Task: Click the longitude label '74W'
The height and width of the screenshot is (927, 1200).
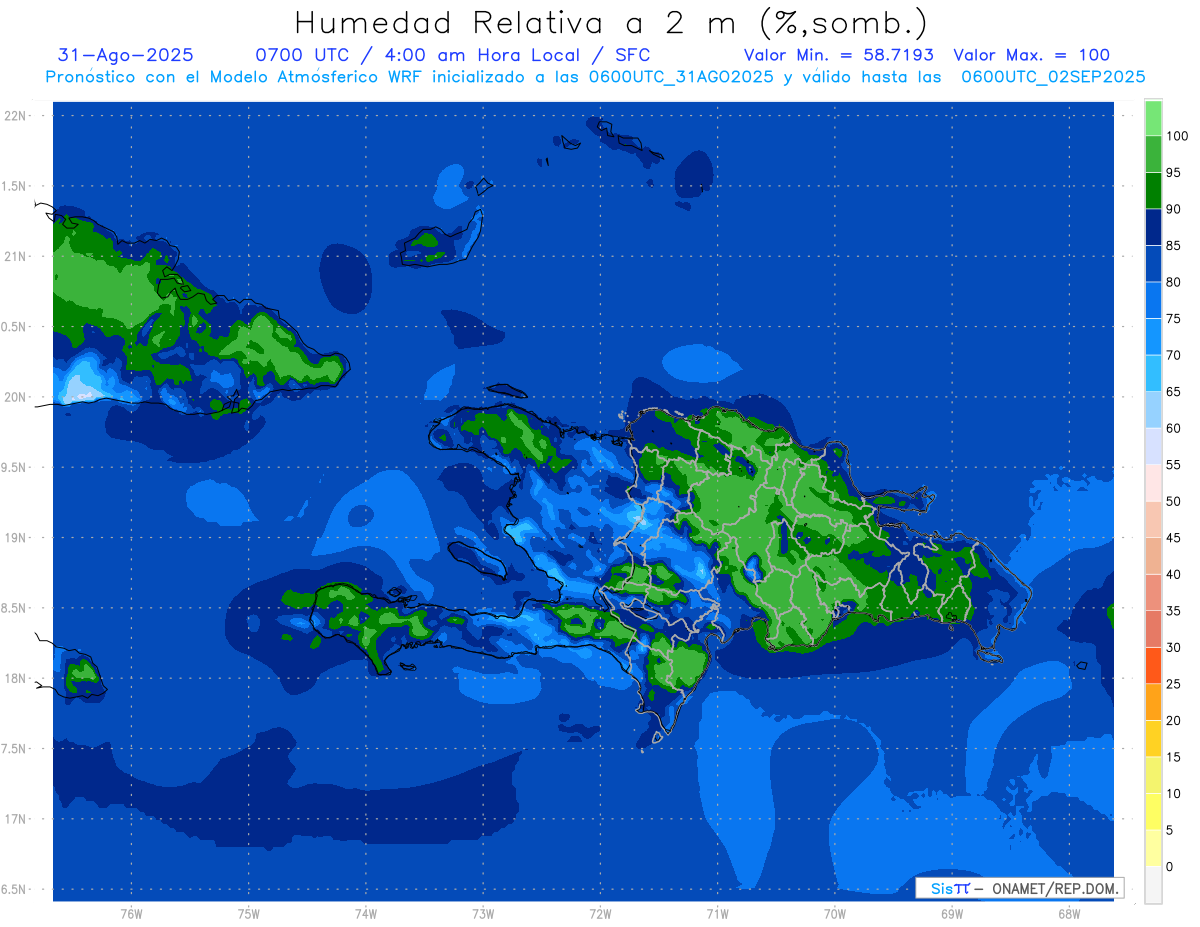Action: (366, 914)
